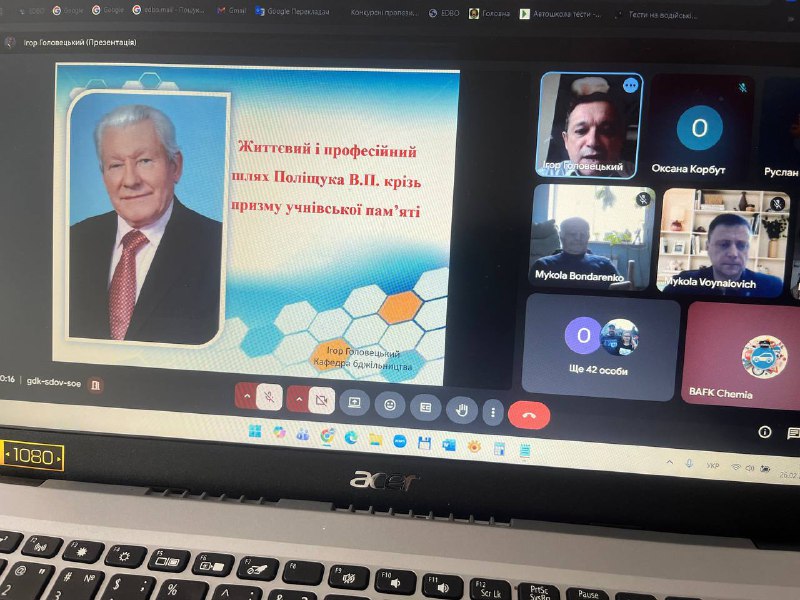Raise hand in the meeting
Image resolution: width=800 pixels, height=600 pixels.
(461, 408)
